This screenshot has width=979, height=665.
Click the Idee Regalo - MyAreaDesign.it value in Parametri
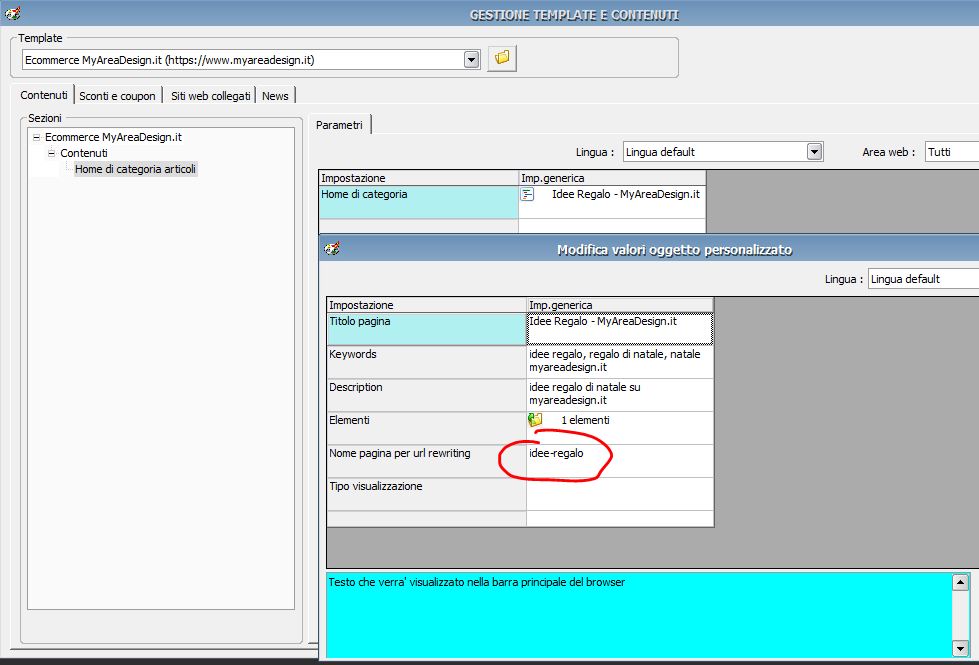pyautogui.click(x=626, y=194)
